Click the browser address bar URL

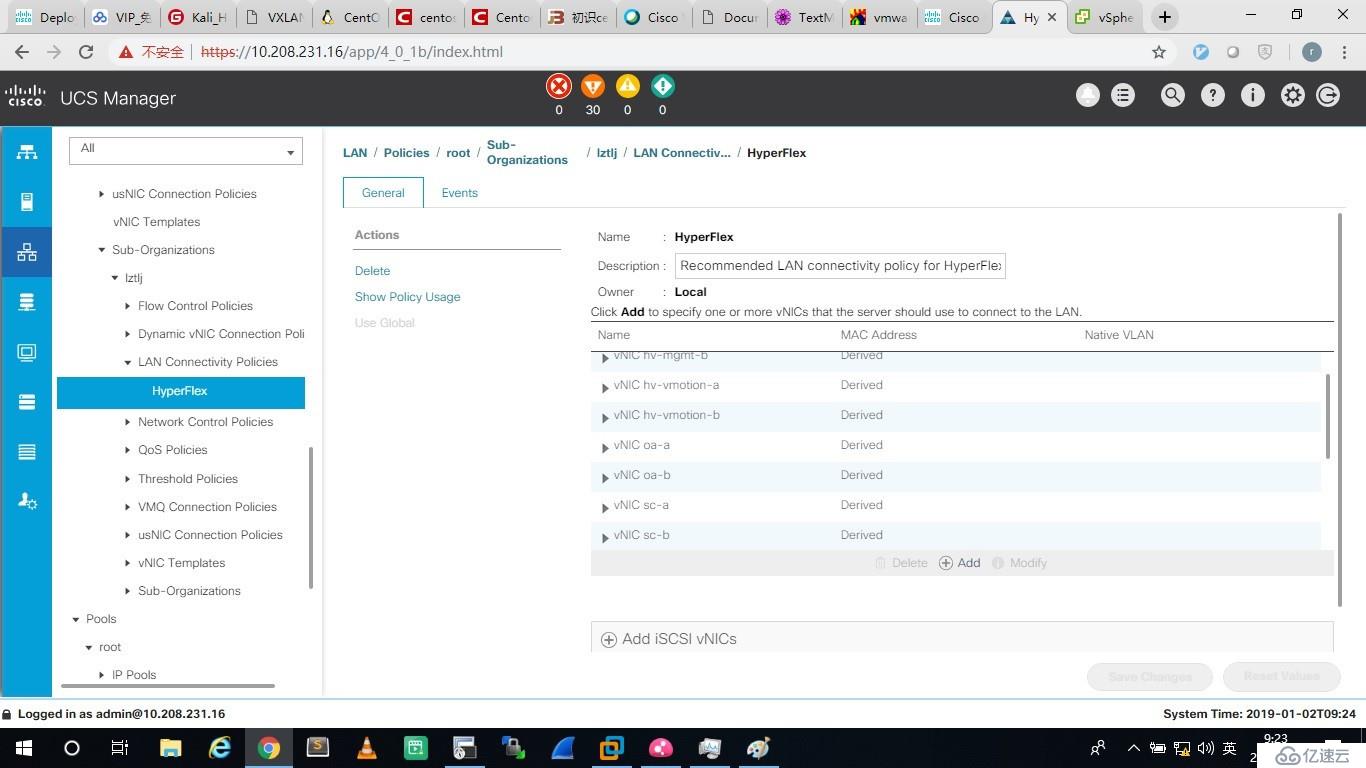tap(352, 52)
